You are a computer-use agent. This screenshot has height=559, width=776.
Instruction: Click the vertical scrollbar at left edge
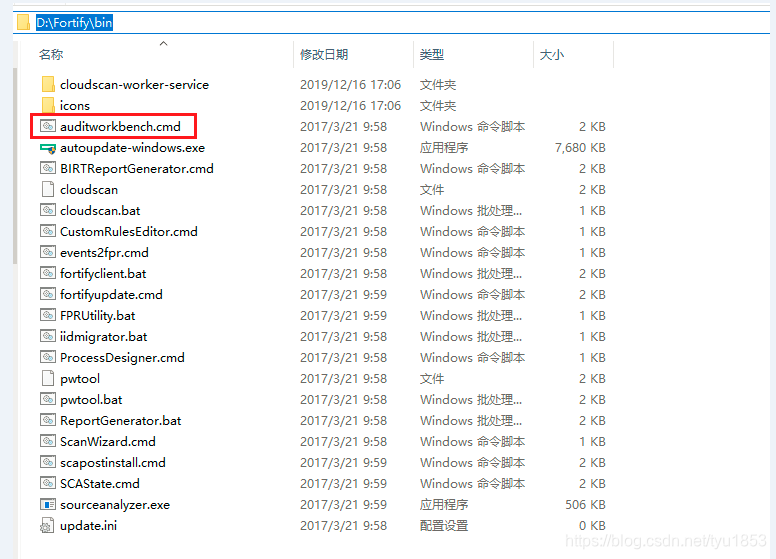point(15,166)
